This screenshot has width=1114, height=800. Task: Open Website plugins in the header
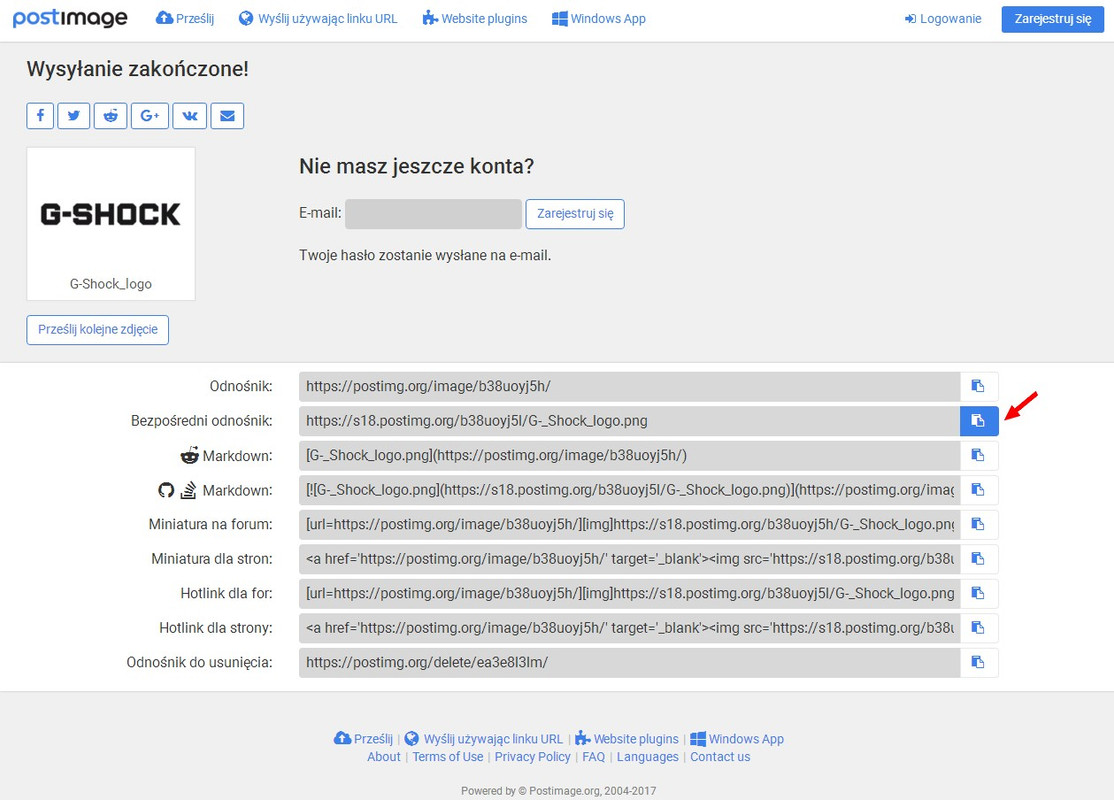point(475,18)
